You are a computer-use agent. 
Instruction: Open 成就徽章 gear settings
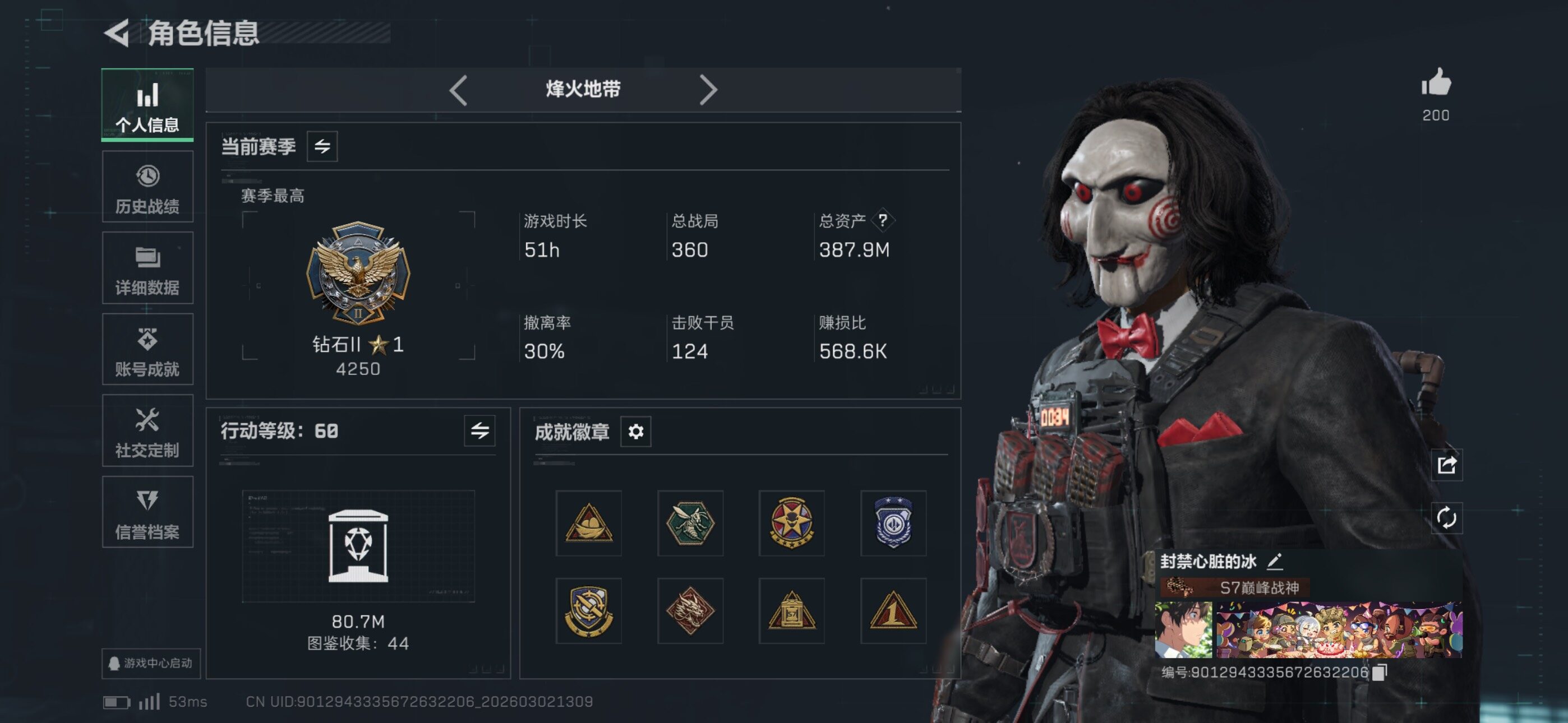[635, 432]
